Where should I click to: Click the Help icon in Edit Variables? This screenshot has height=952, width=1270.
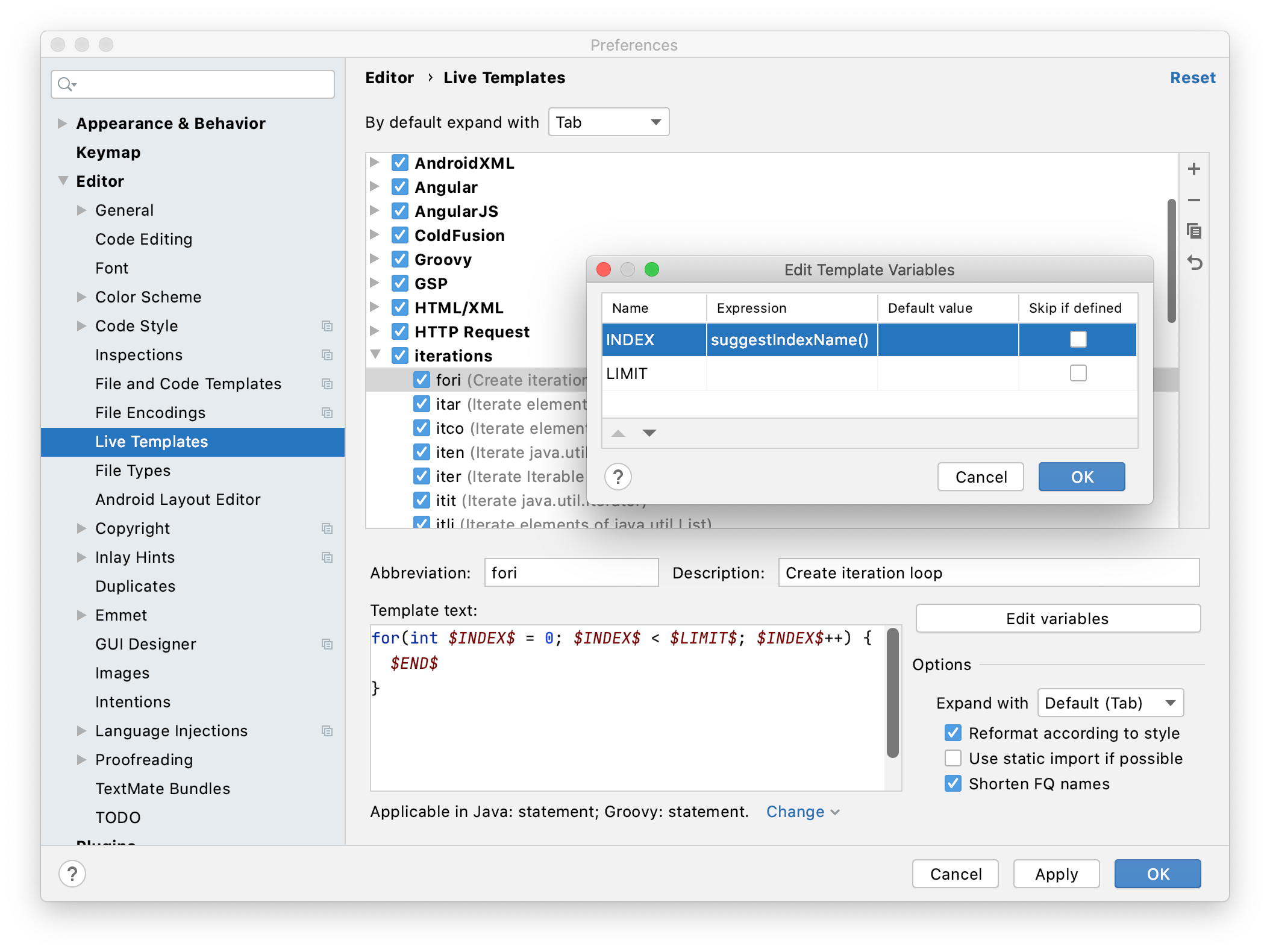[x=619, y=476]
